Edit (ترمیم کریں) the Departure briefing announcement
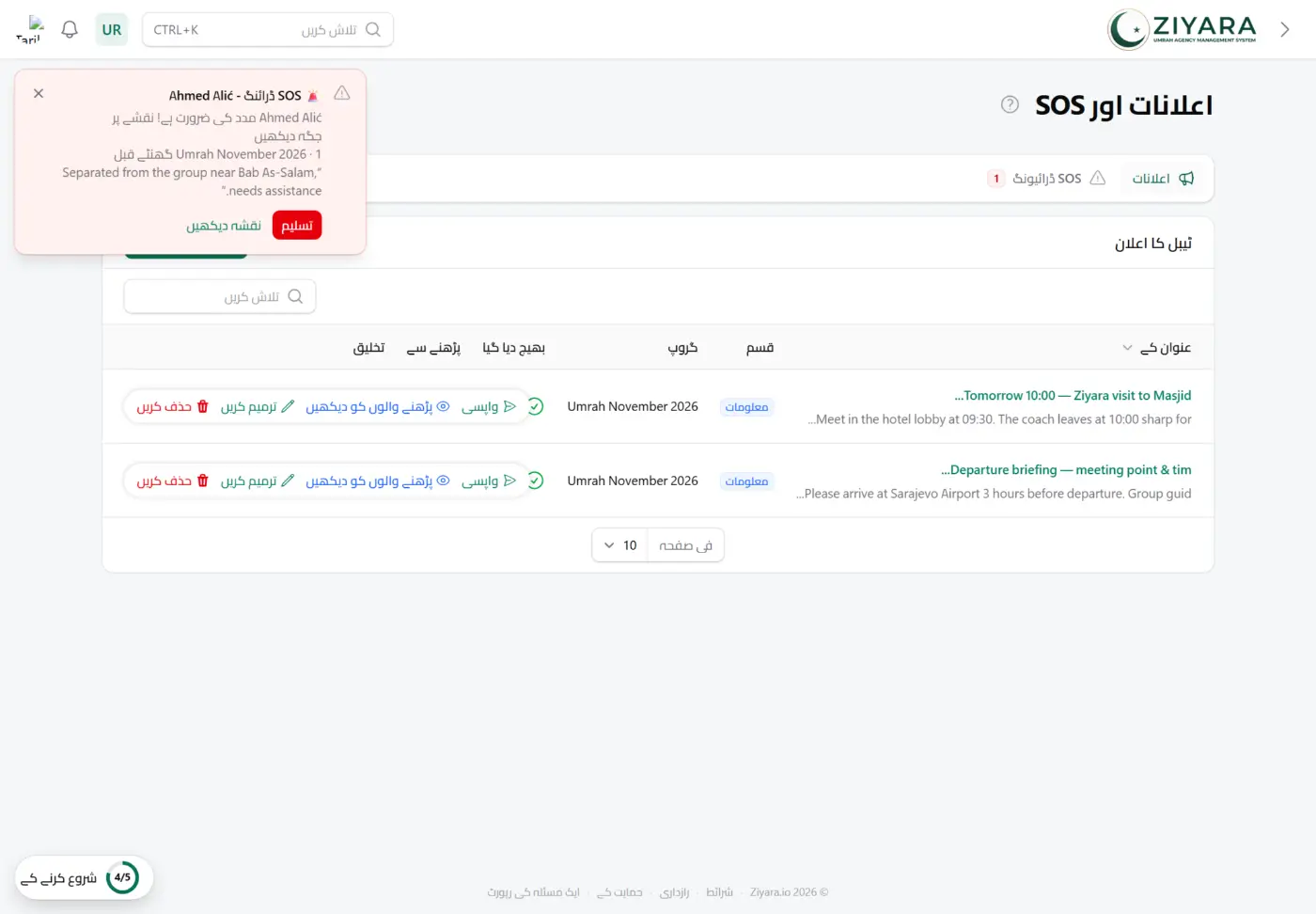Image resolution: width=1316 pixels, height=914 pixels. pyautogui.click(x=258, y=481)
